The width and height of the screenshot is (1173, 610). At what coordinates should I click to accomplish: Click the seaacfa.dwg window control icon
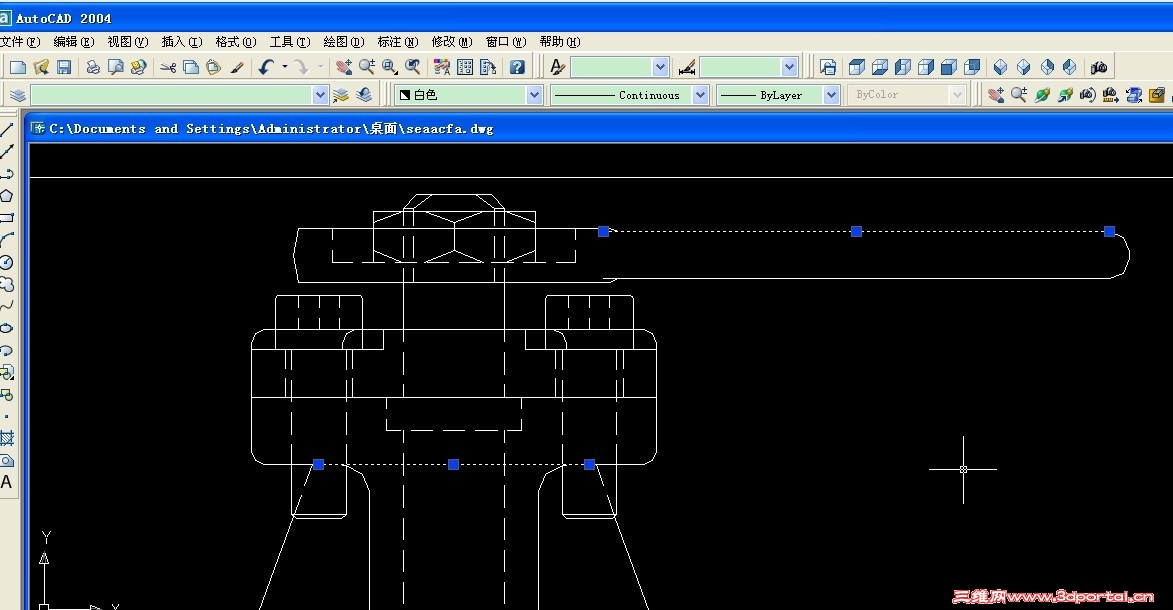pos(37,128)
